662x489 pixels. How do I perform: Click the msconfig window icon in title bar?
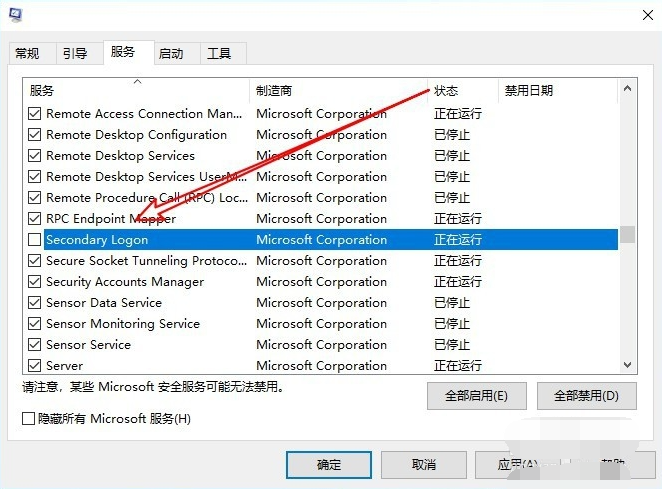pos(16,15)
